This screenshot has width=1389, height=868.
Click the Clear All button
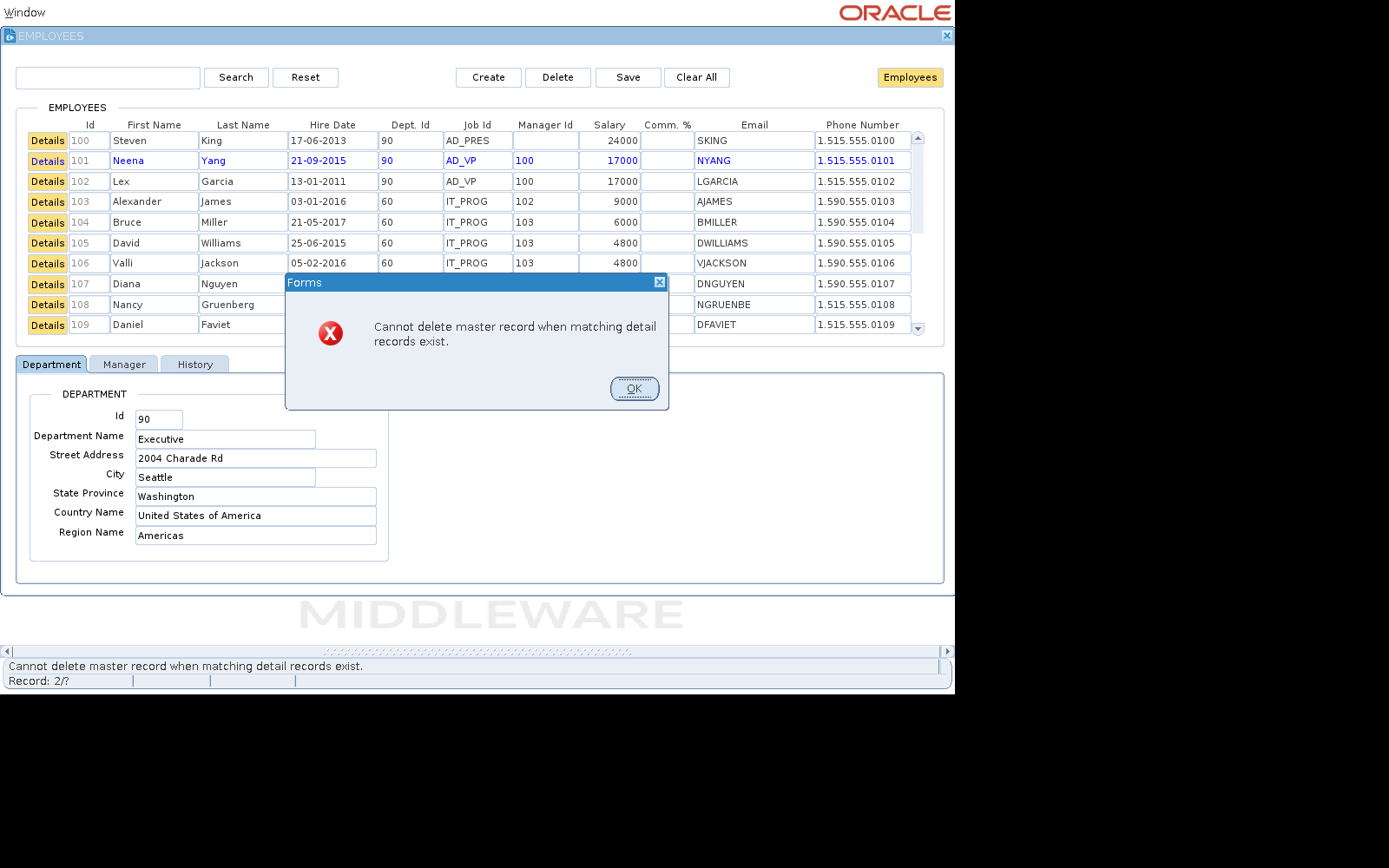pyautogui.click(x=697, y=77)
